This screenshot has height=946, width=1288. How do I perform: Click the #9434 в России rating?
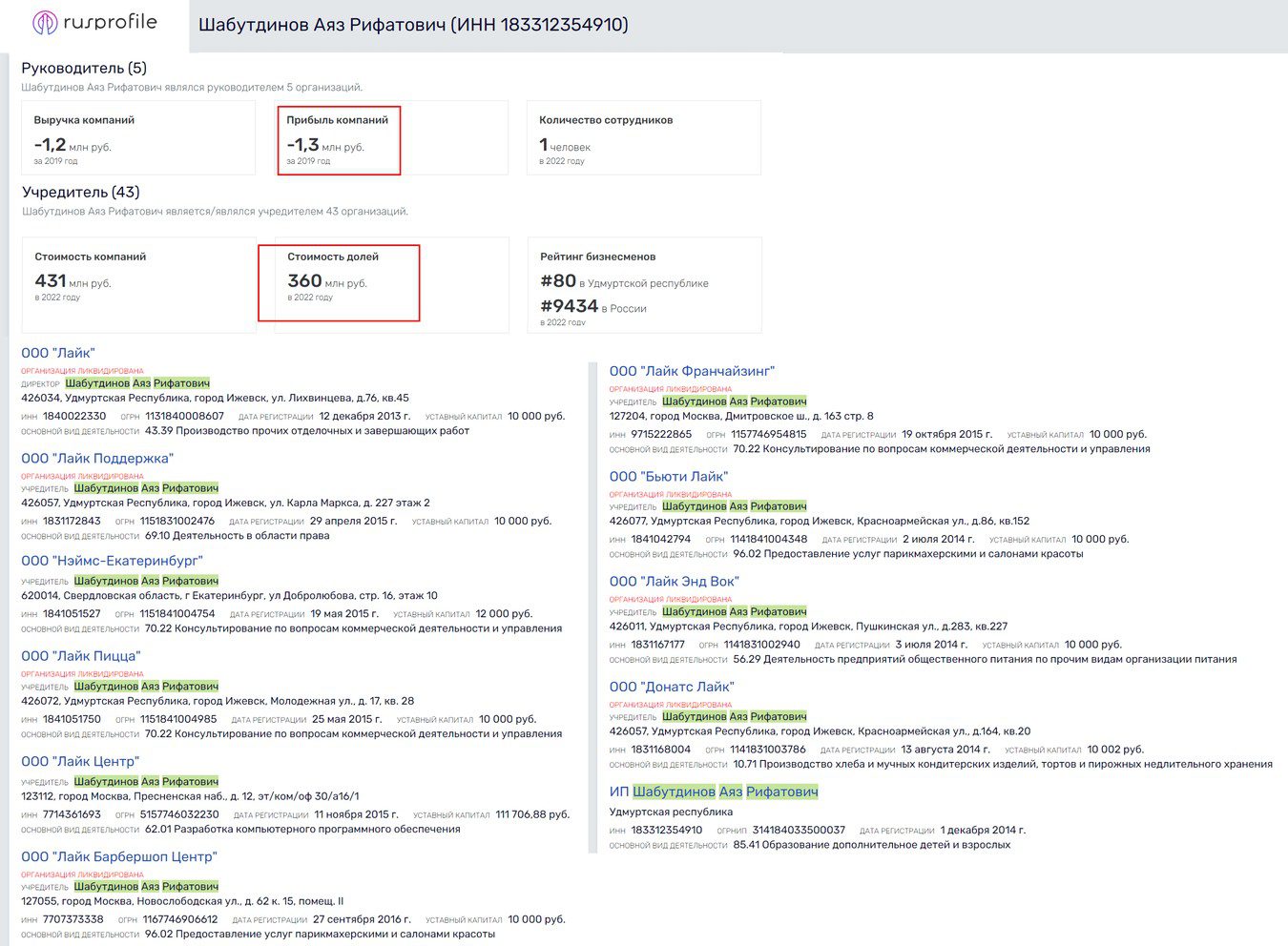click(x=593, y=306)
